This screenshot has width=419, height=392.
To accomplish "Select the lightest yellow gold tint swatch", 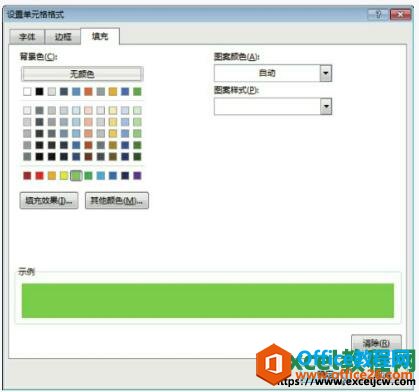I will pos(113,110).
